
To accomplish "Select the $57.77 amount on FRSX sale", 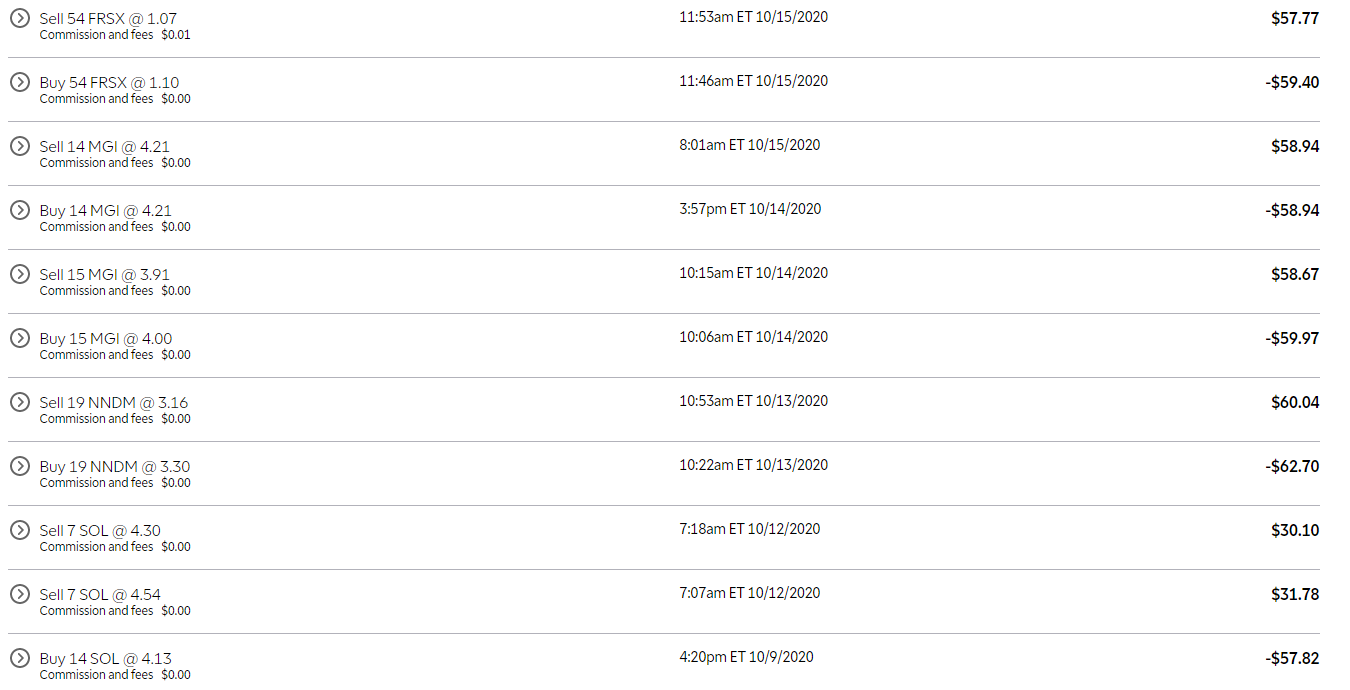I will click(1295, 18).
